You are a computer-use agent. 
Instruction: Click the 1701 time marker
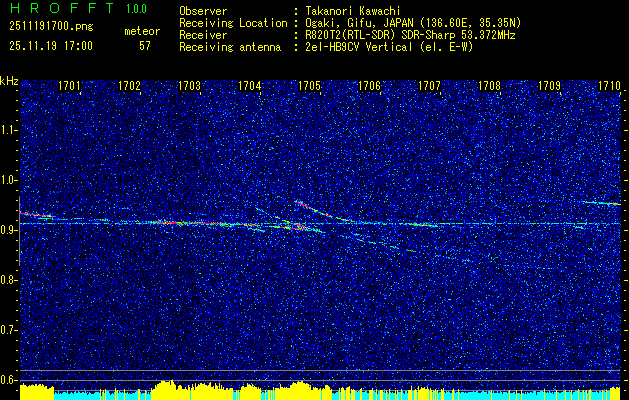tap(69, 85)
